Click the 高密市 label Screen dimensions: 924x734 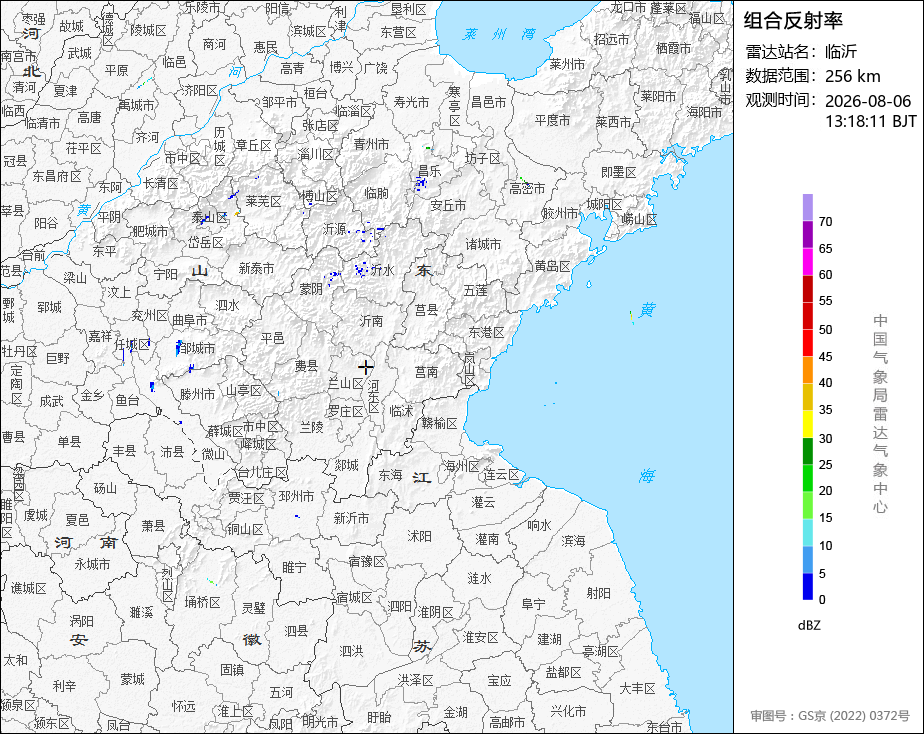(527, 189)
